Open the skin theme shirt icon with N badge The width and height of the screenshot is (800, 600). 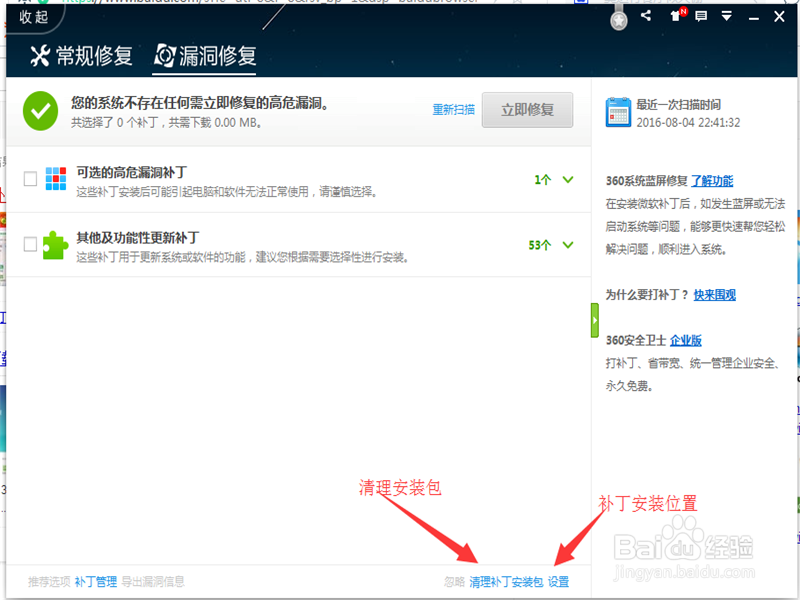point(677,15)
